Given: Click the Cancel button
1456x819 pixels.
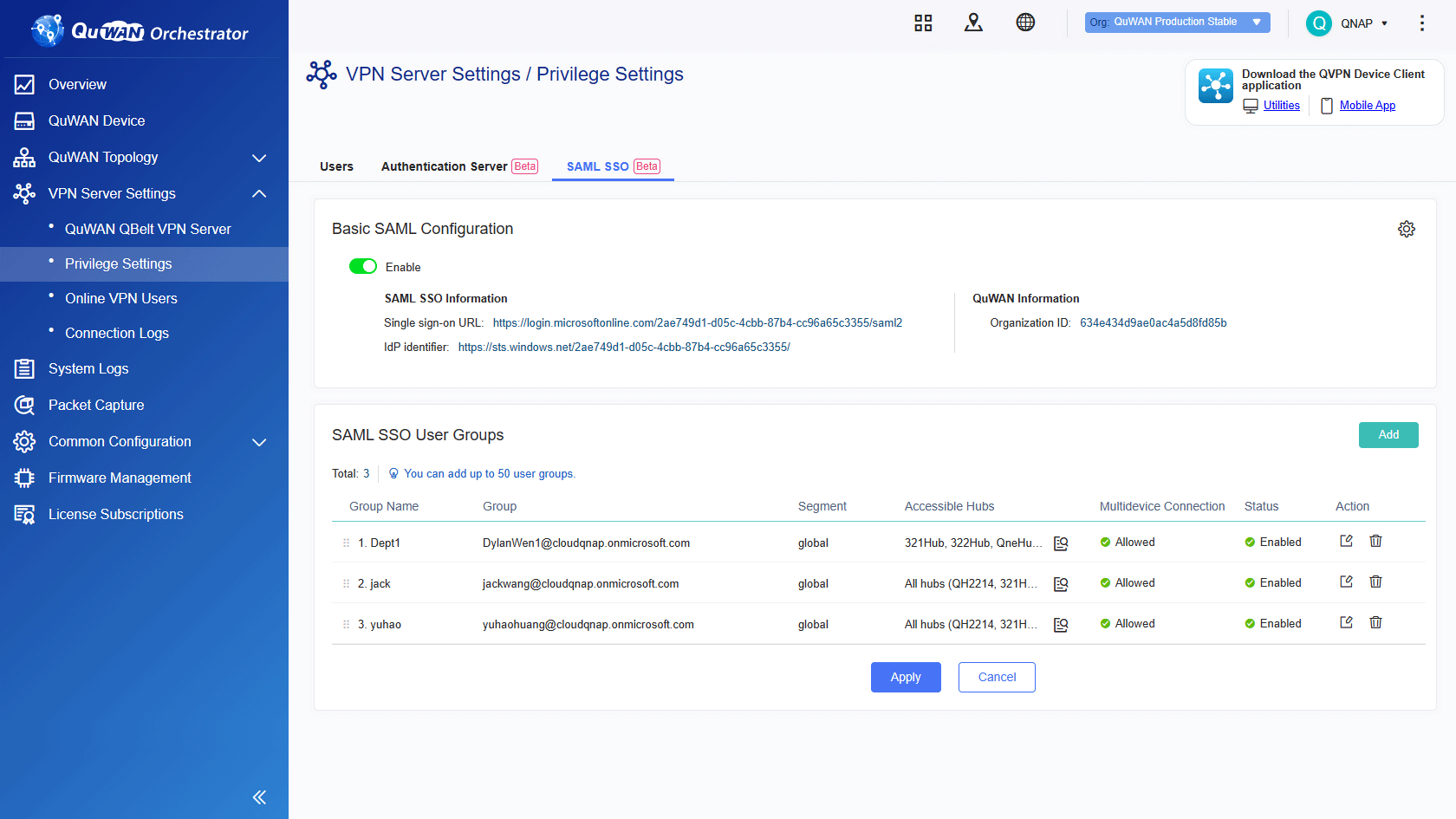Looking at the screenshot, I should click(997, 678).
